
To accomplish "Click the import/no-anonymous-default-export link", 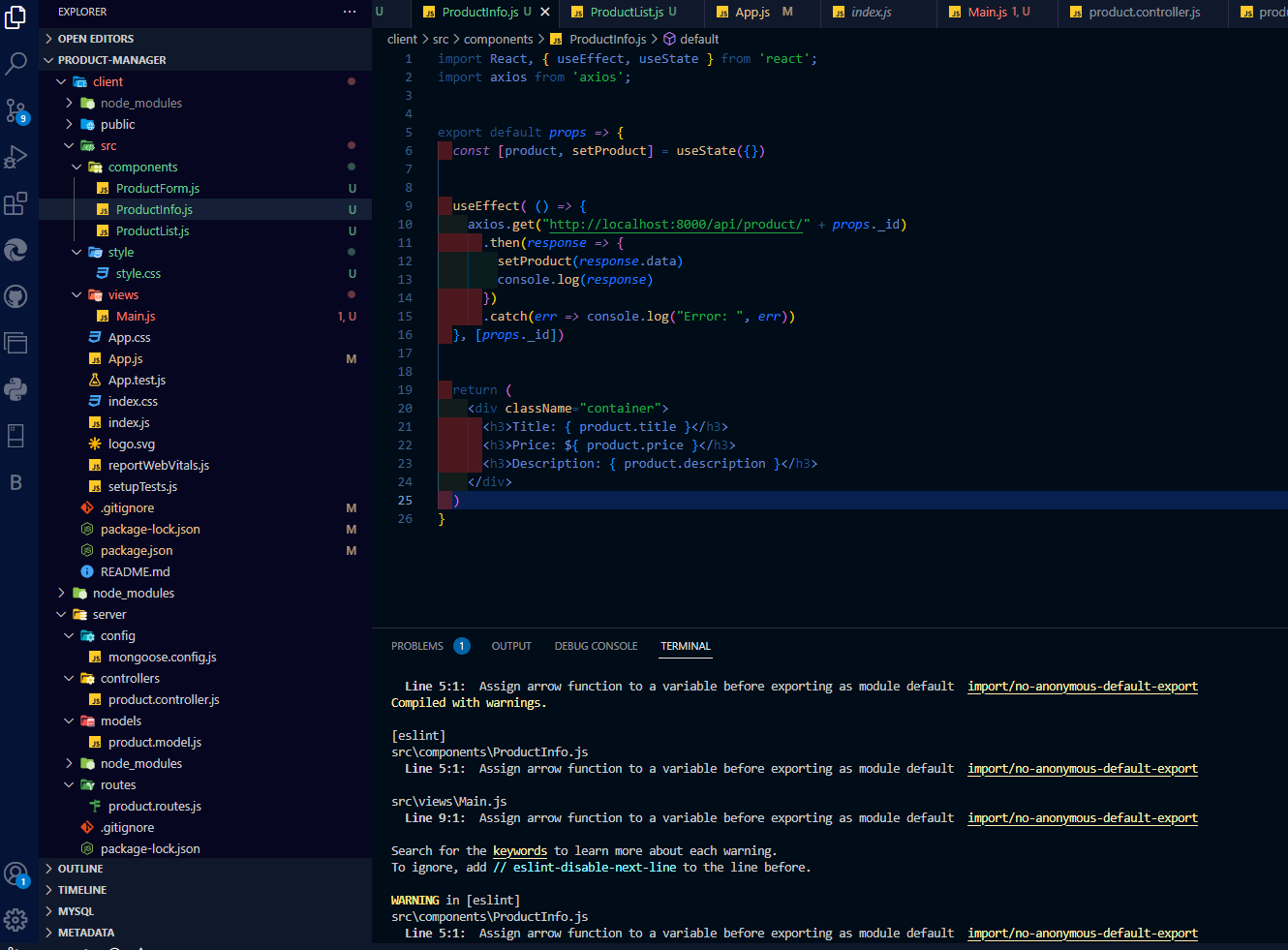I will click(1082, 686).
